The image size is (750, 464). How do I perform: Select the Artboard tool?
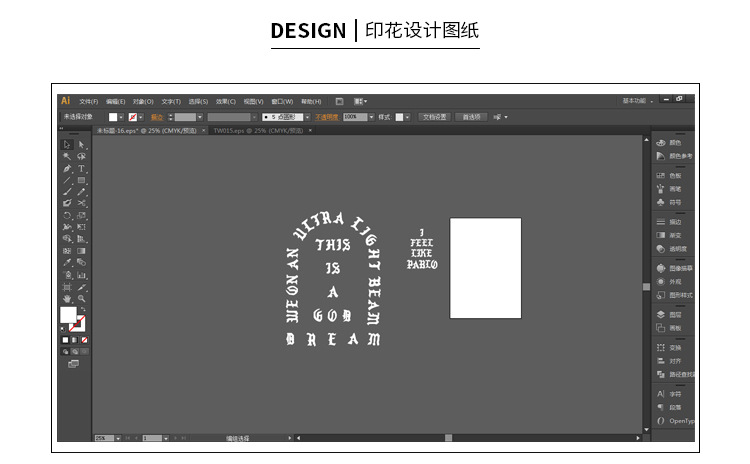coord(67,287)
